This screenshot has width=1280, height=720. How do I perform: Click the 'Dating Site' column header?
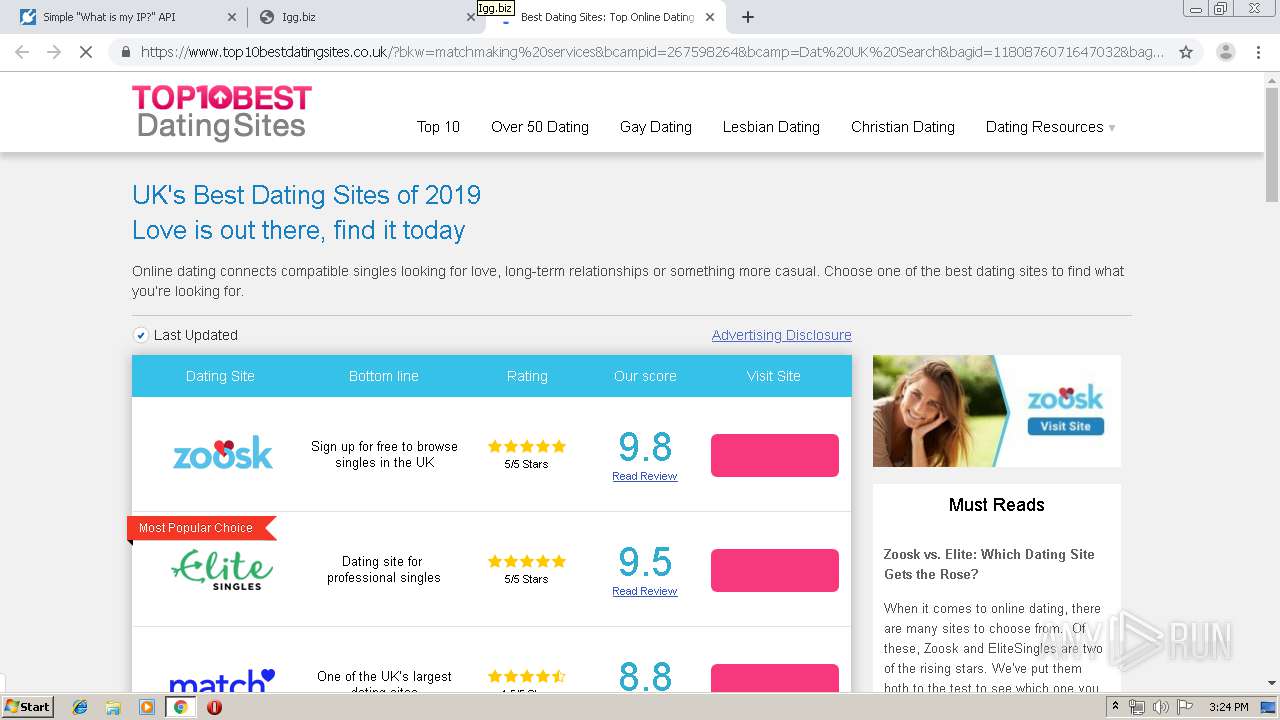220,376
